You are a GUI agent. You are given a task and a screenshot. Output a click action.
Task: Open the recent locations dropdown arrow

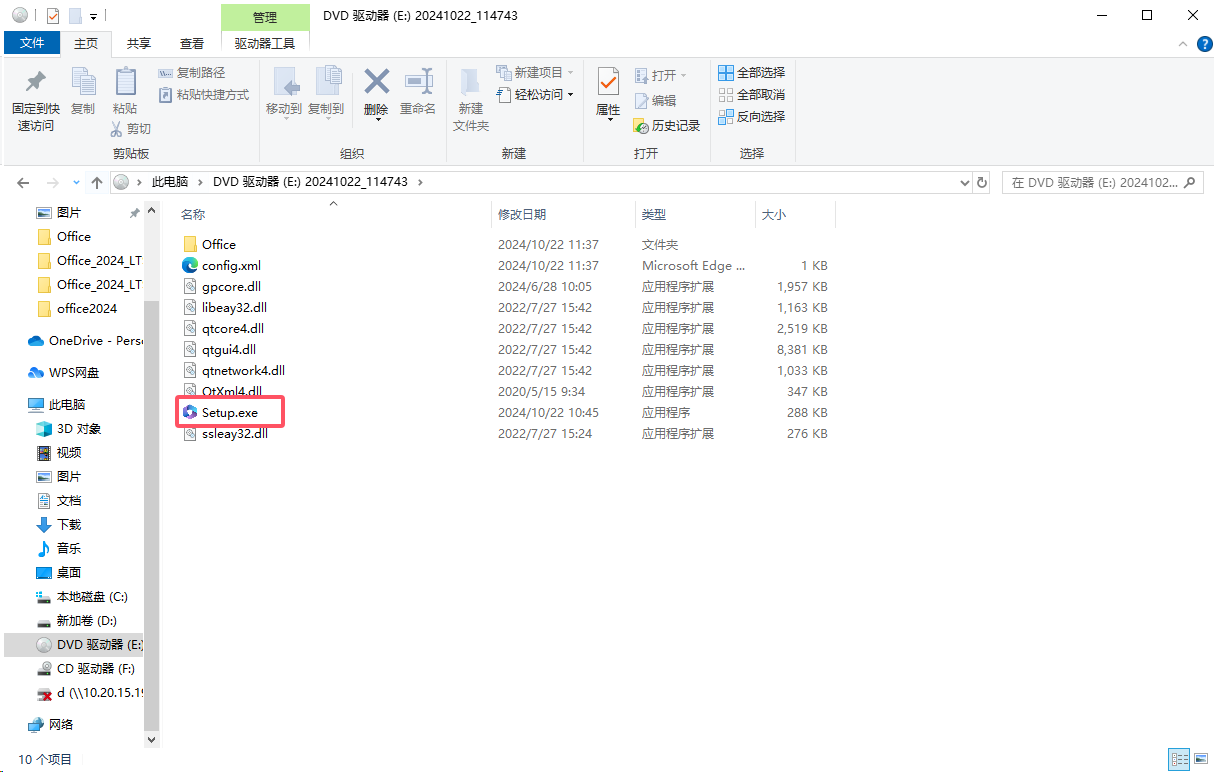(x=77, y=183)
